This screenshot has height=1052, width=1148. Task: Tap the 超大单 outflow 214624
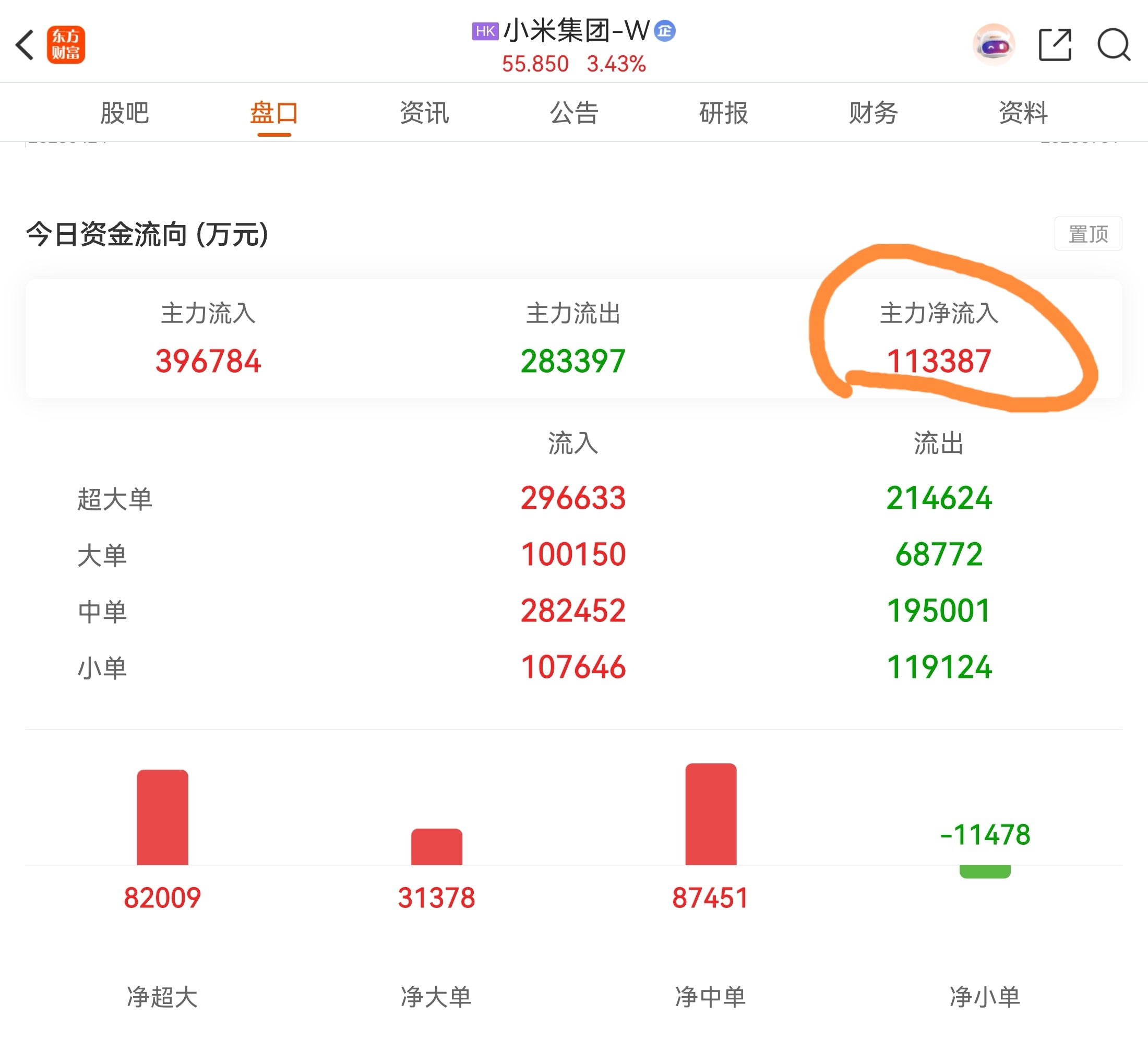coord(939,498)
